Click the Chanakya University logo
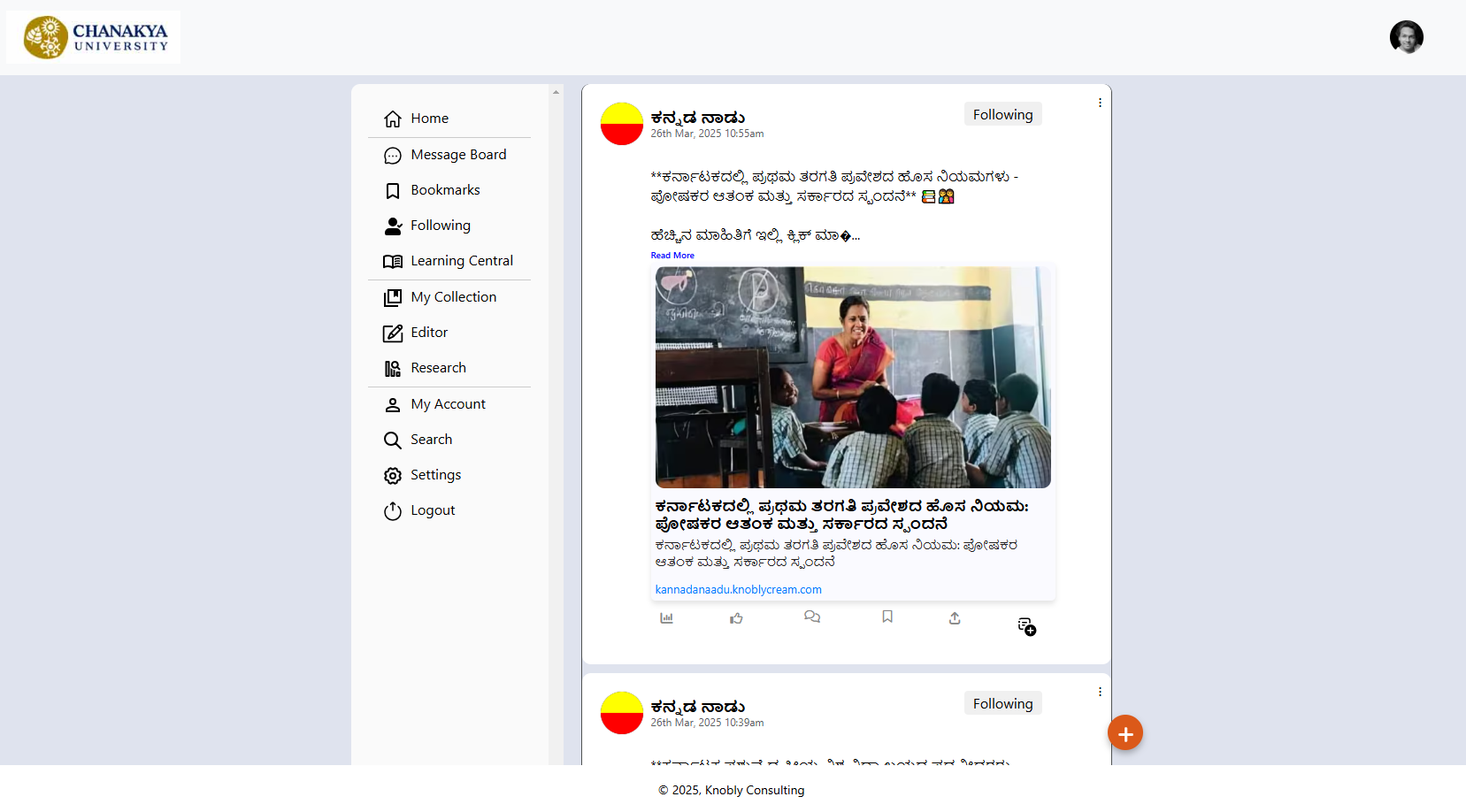Viewport: 1466px width, 812px height. (x=94, y=37)
